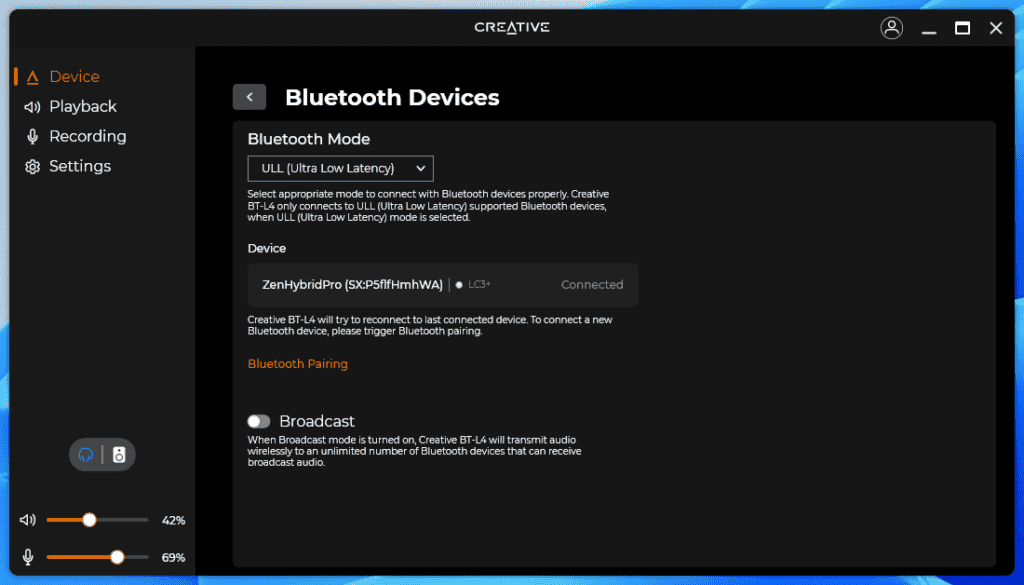Adjust the playback volume slider handle

[x=89, y=520]
